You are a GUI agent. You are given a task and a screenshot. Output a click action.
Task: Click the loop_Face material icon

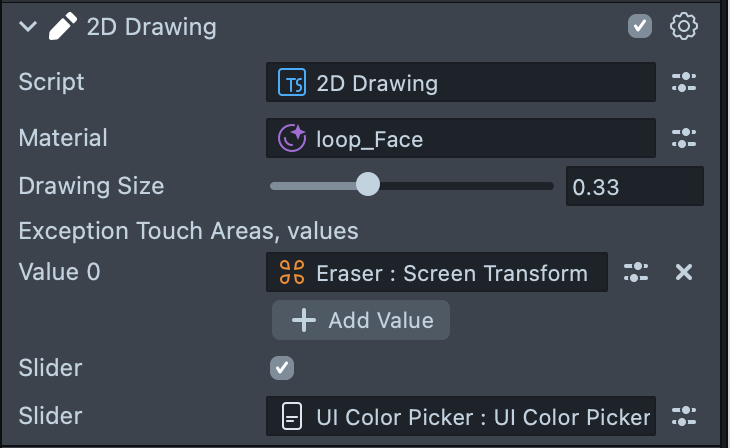click(292, 138)
